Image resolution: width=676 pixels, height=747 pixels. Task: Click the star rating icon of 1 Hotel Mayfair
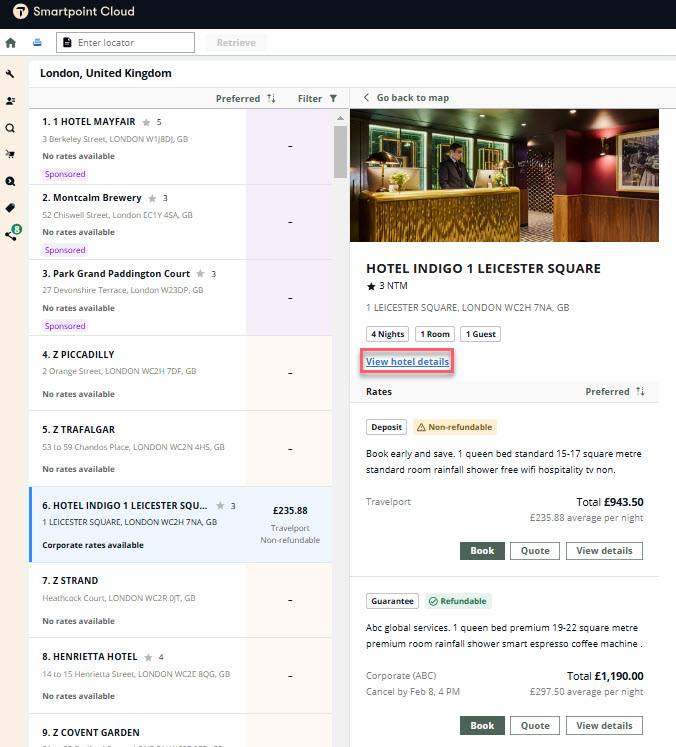(146, 122)
